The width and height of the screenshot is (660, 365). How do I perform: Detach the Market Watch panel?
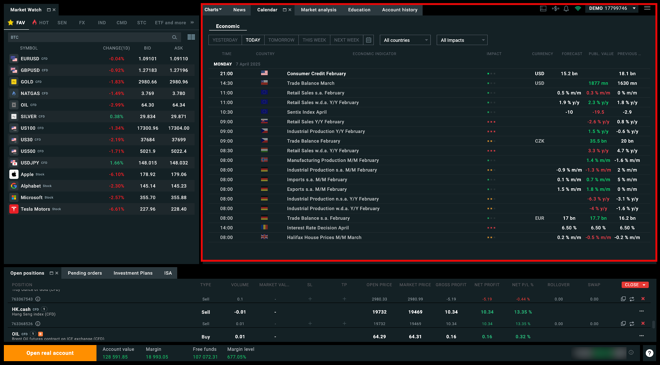(x=49, y=10)
